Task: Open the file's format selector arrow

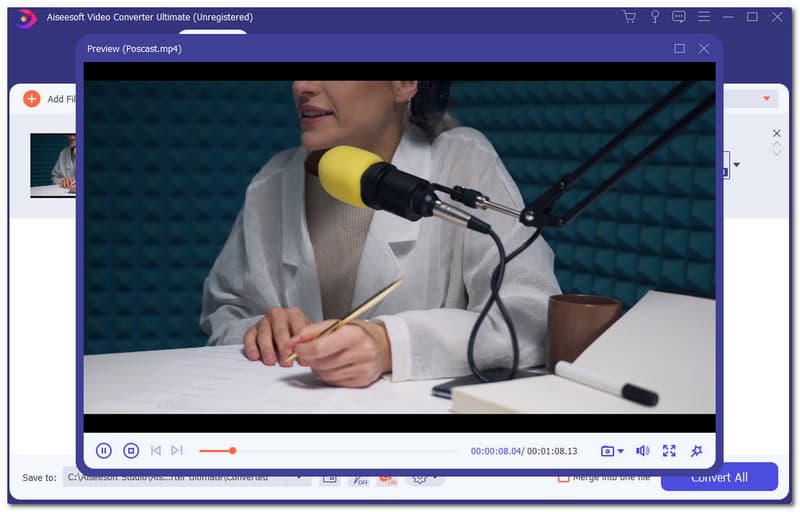Action: [737, 165]
